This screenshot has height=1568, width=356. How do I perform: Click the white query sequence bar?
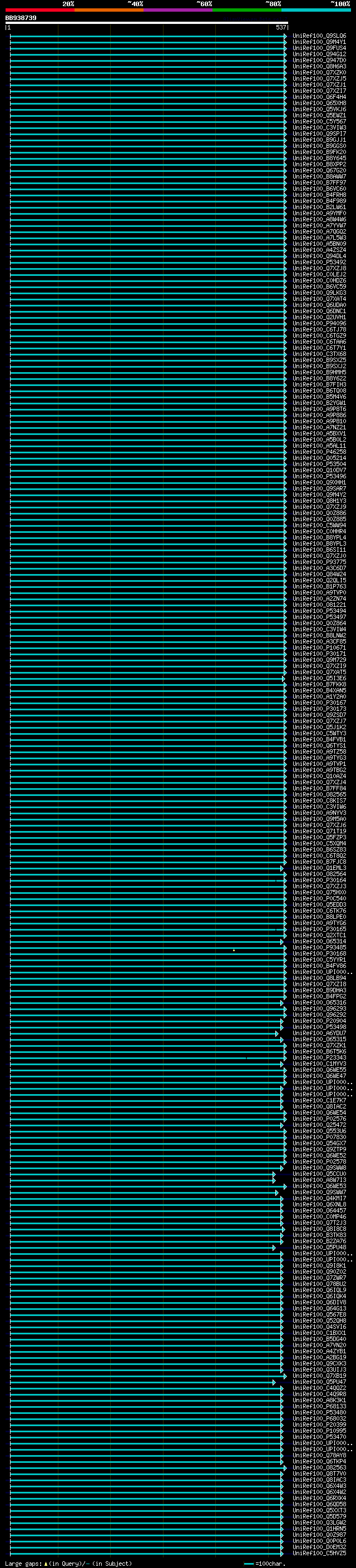[146, 22]
